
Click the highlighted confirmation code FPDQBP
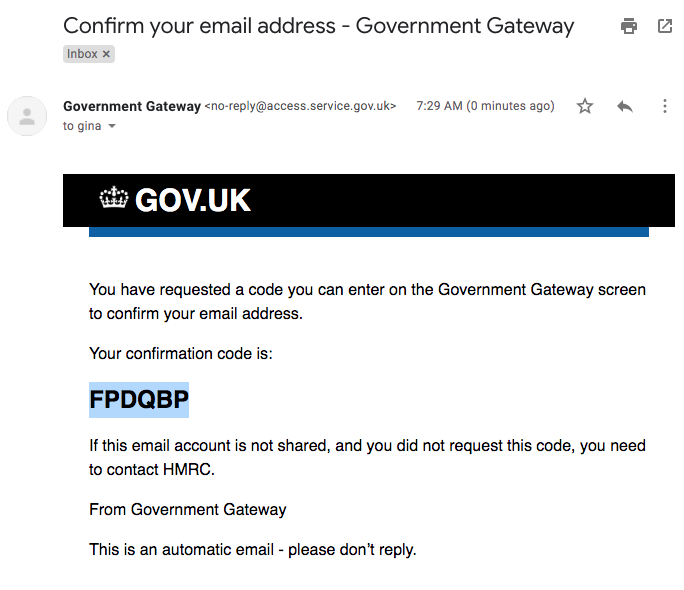(139, 400)
